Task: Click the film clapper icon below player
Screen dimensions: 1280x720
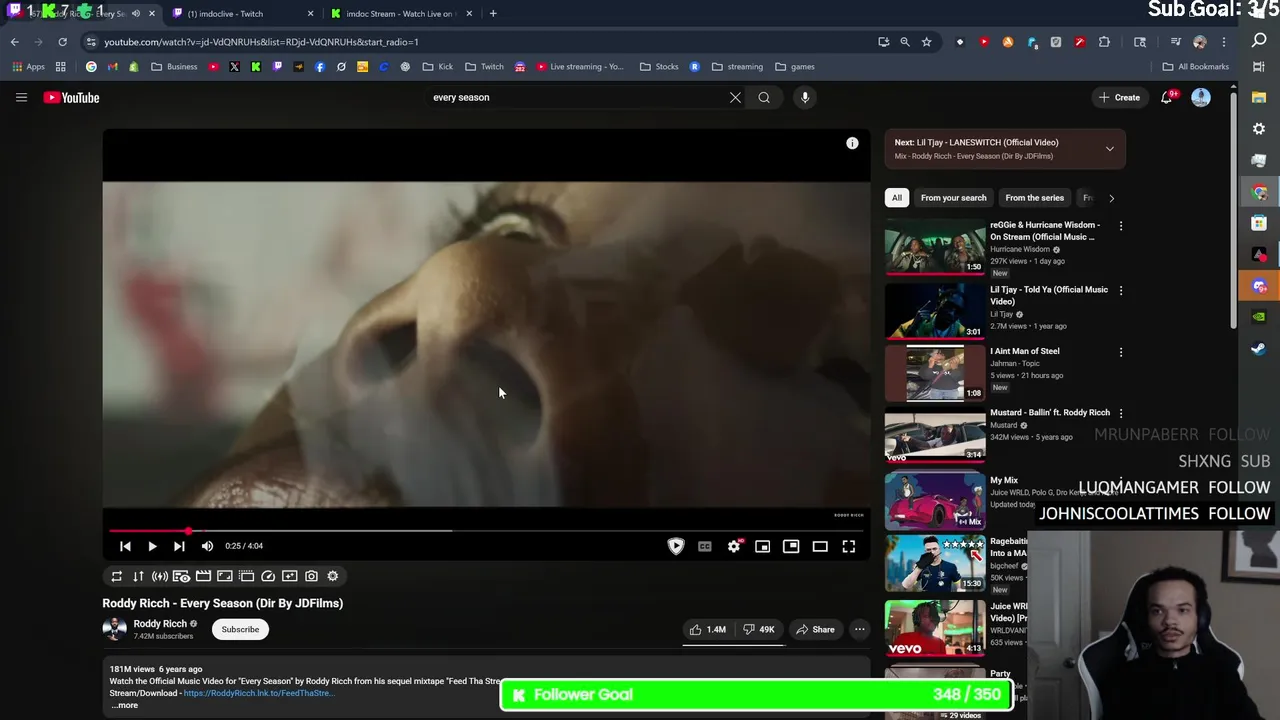Action: [x=203, y=576]
